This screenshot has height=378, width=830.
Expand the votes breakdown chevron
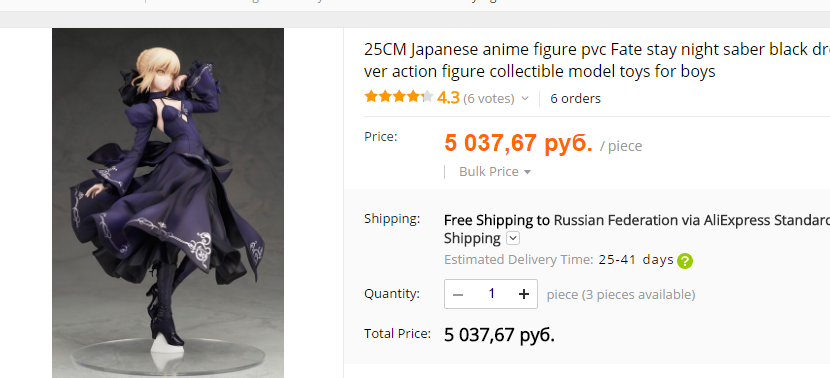[525, 98]
